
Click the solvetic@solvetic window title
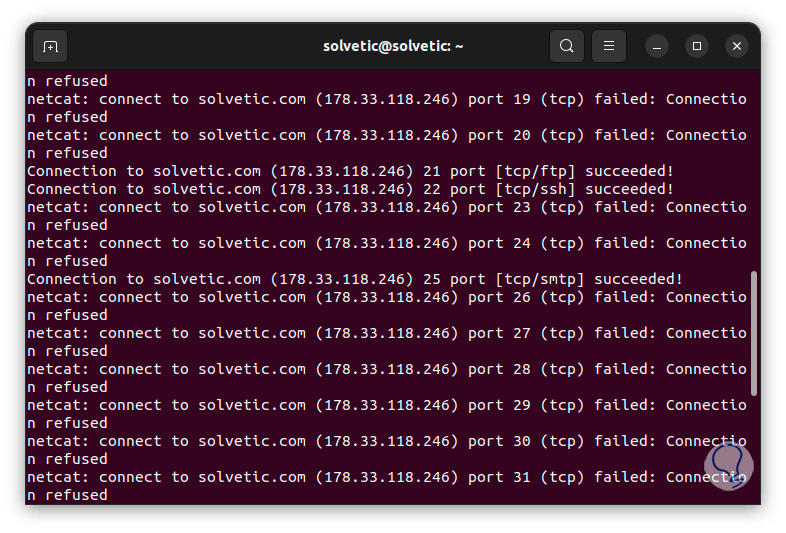[x=393, y=46]
